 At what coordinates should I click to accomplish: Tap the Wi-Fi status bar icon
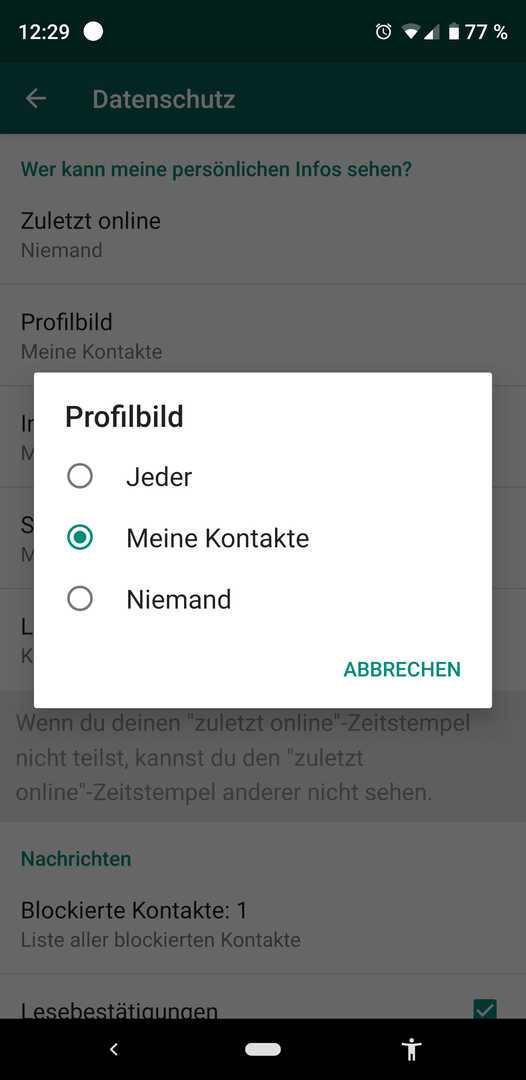pos(411,32)
